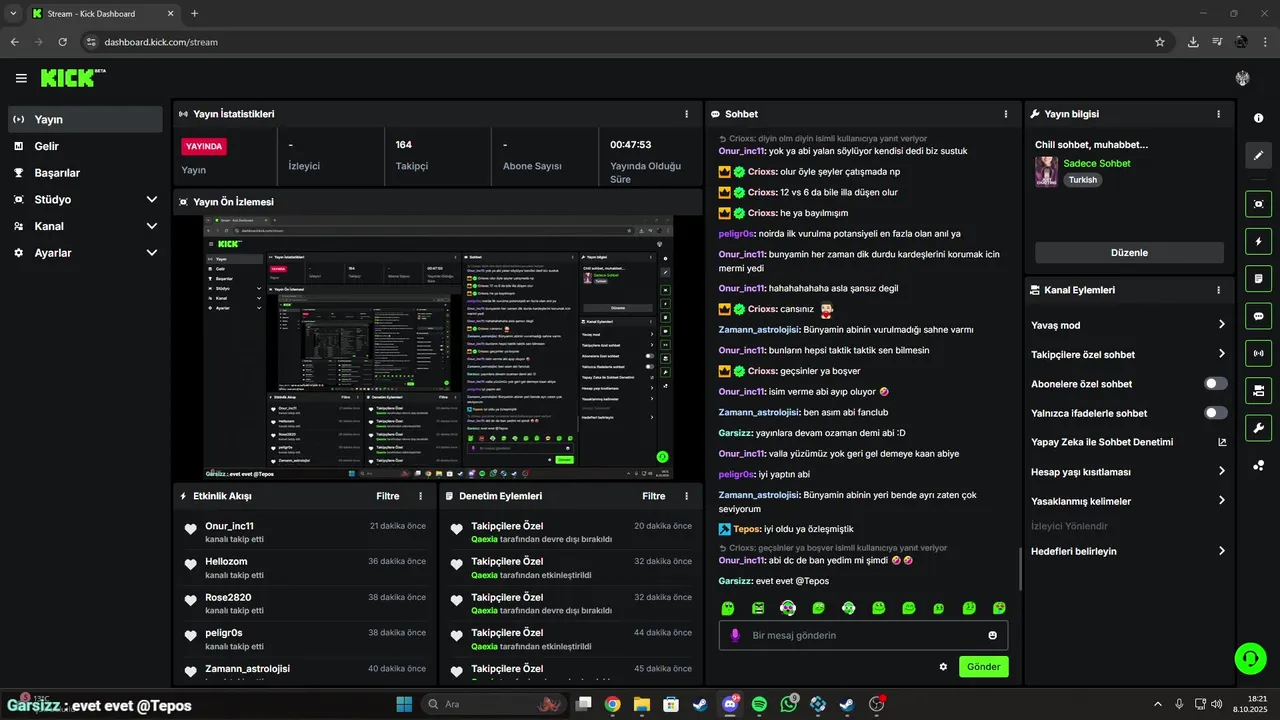Toggle the broadcast signal widget icon
Viewport: 1280px width, 720px height.
[1258, 353]
